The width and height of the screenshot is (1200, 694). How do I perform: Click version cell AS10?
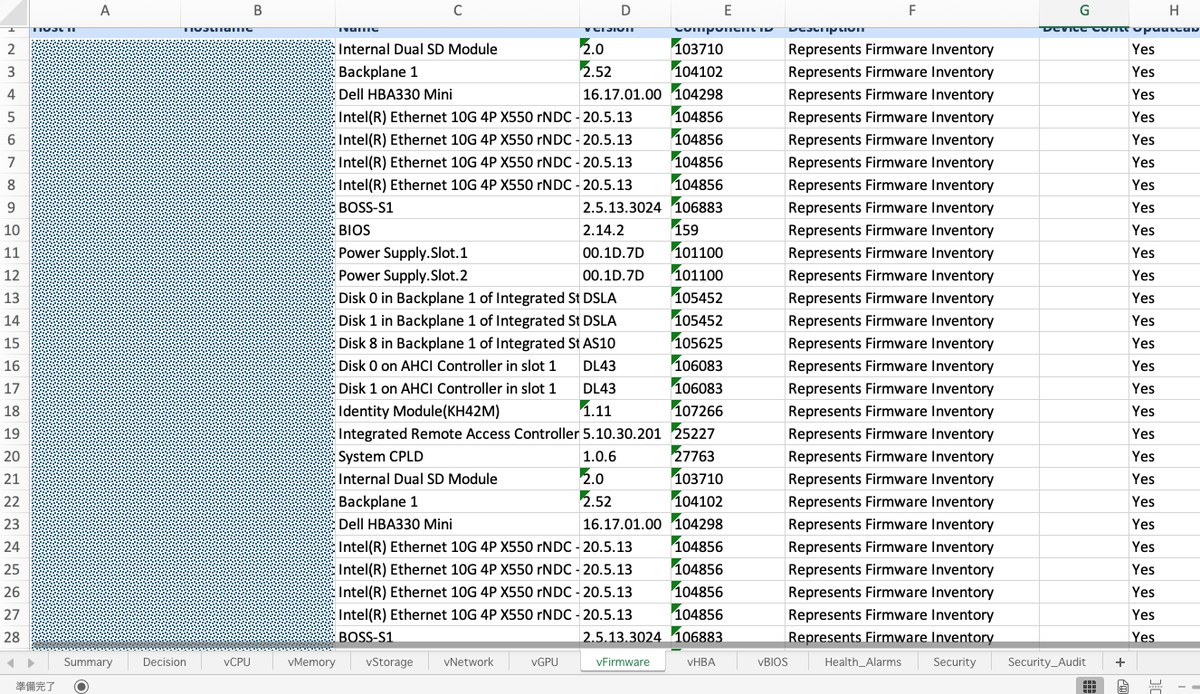click(x=626, y=343)
